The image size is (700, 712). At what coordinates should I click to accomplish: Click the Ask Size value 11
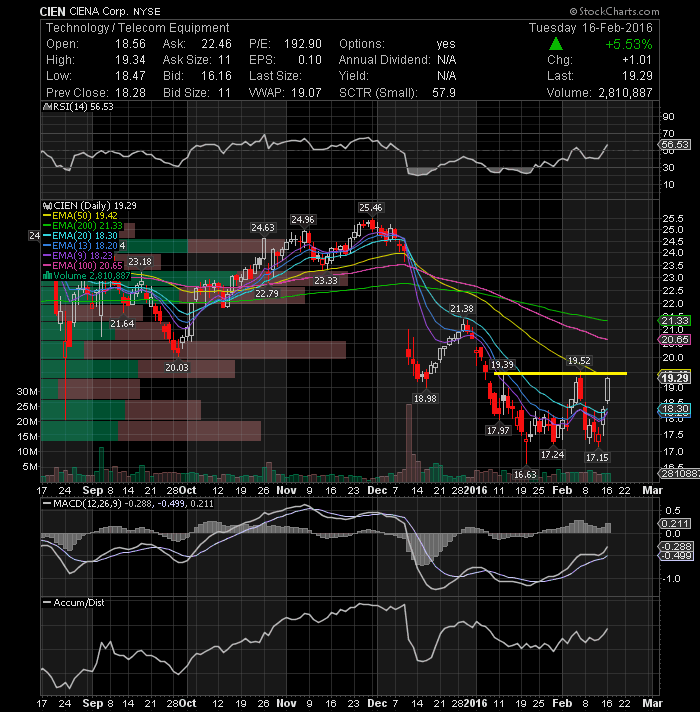coord(224,60)
